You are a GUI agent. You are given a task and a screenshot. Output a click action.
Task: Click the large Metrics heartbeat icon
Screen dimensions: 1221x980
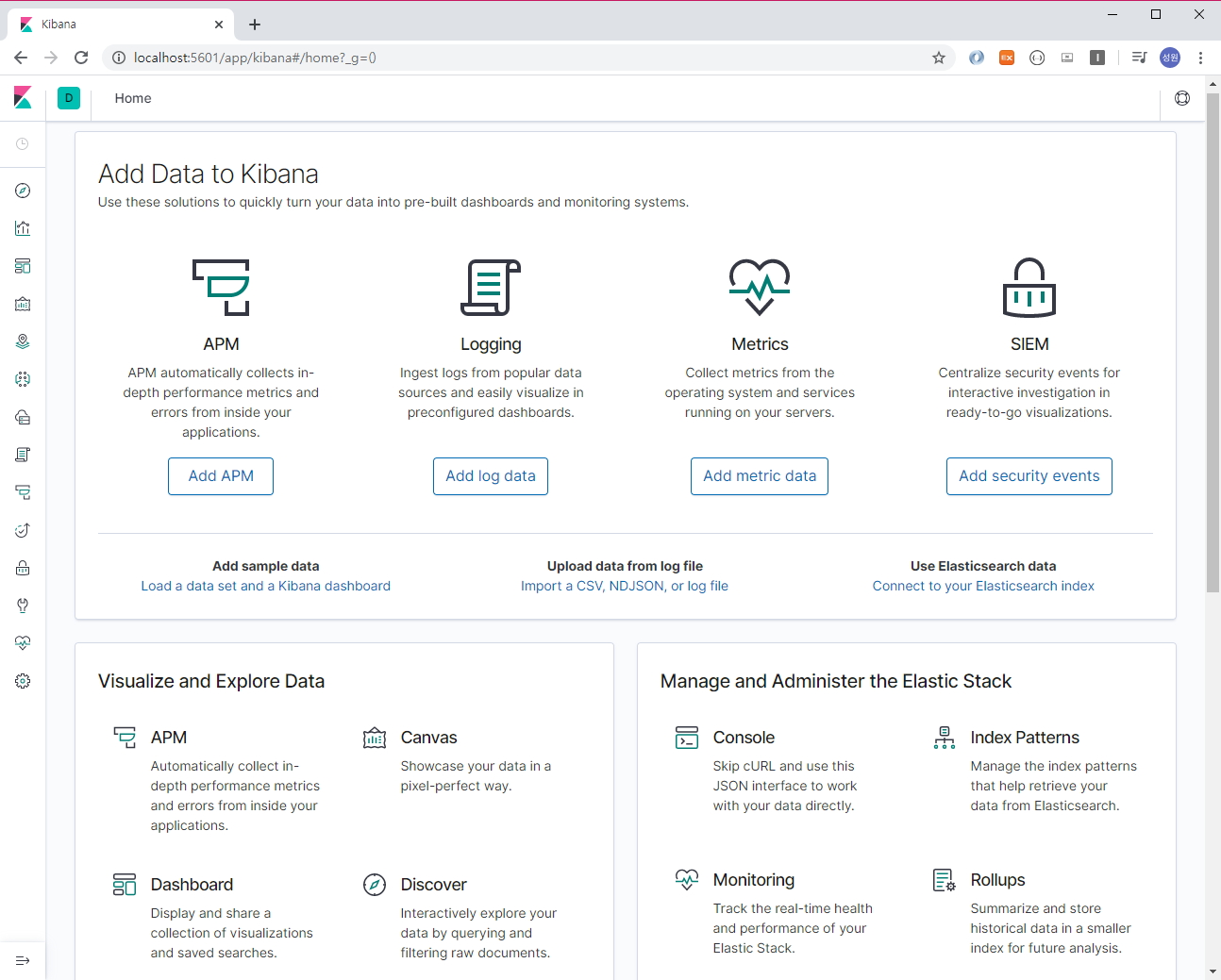coord(760,287)
